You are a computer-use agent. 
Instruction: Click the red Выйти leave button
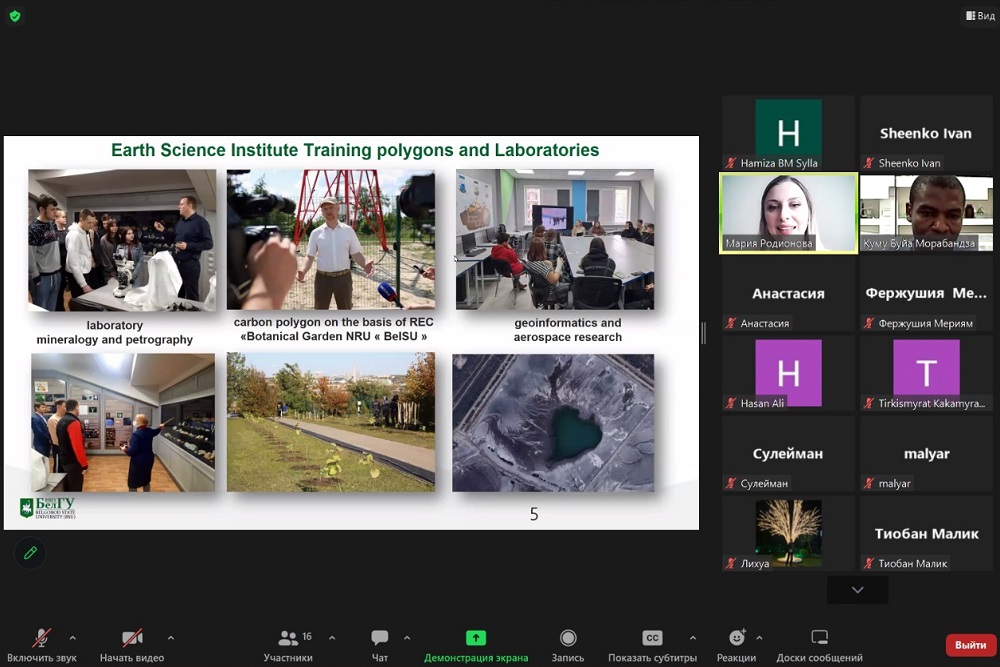click(970, 645)
